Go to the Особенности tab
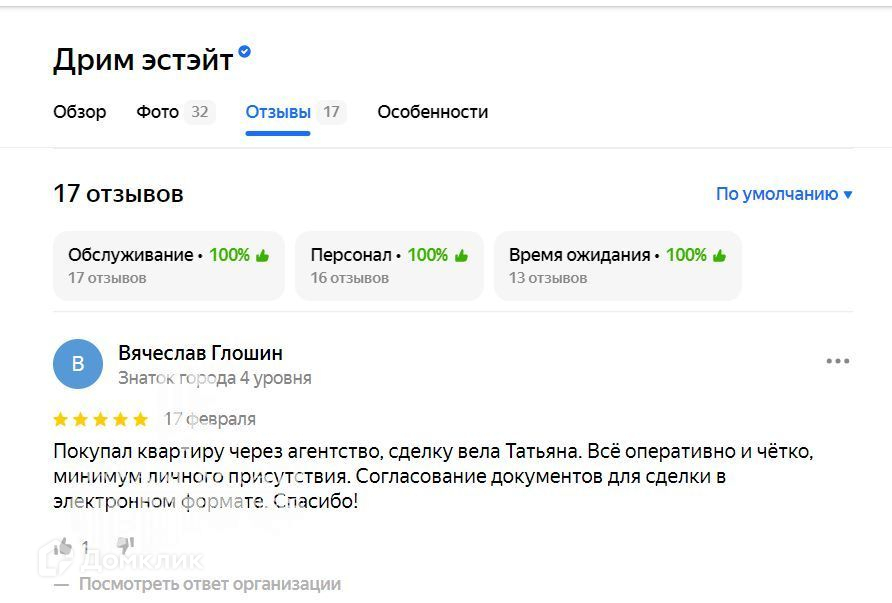This screenshot has width=892, height=603. pos(432,112)
